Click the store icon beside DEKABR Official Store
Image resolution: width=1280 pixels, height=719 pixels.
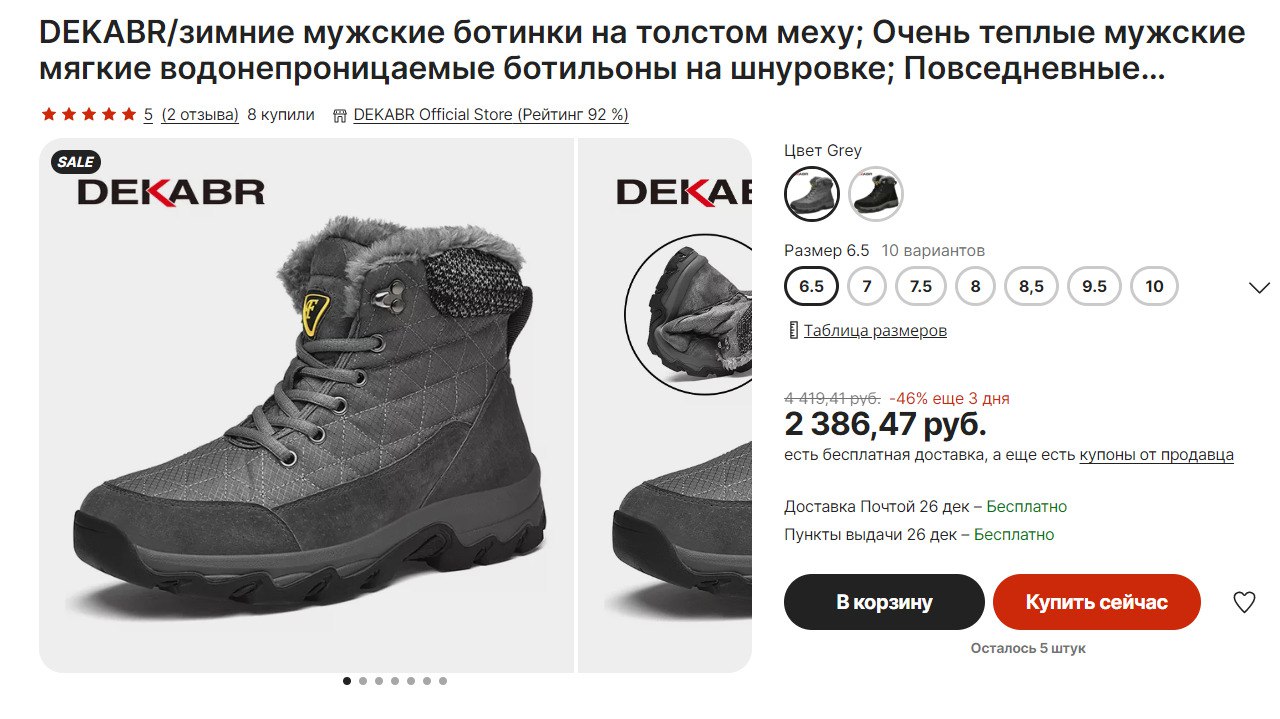(339, 115)
